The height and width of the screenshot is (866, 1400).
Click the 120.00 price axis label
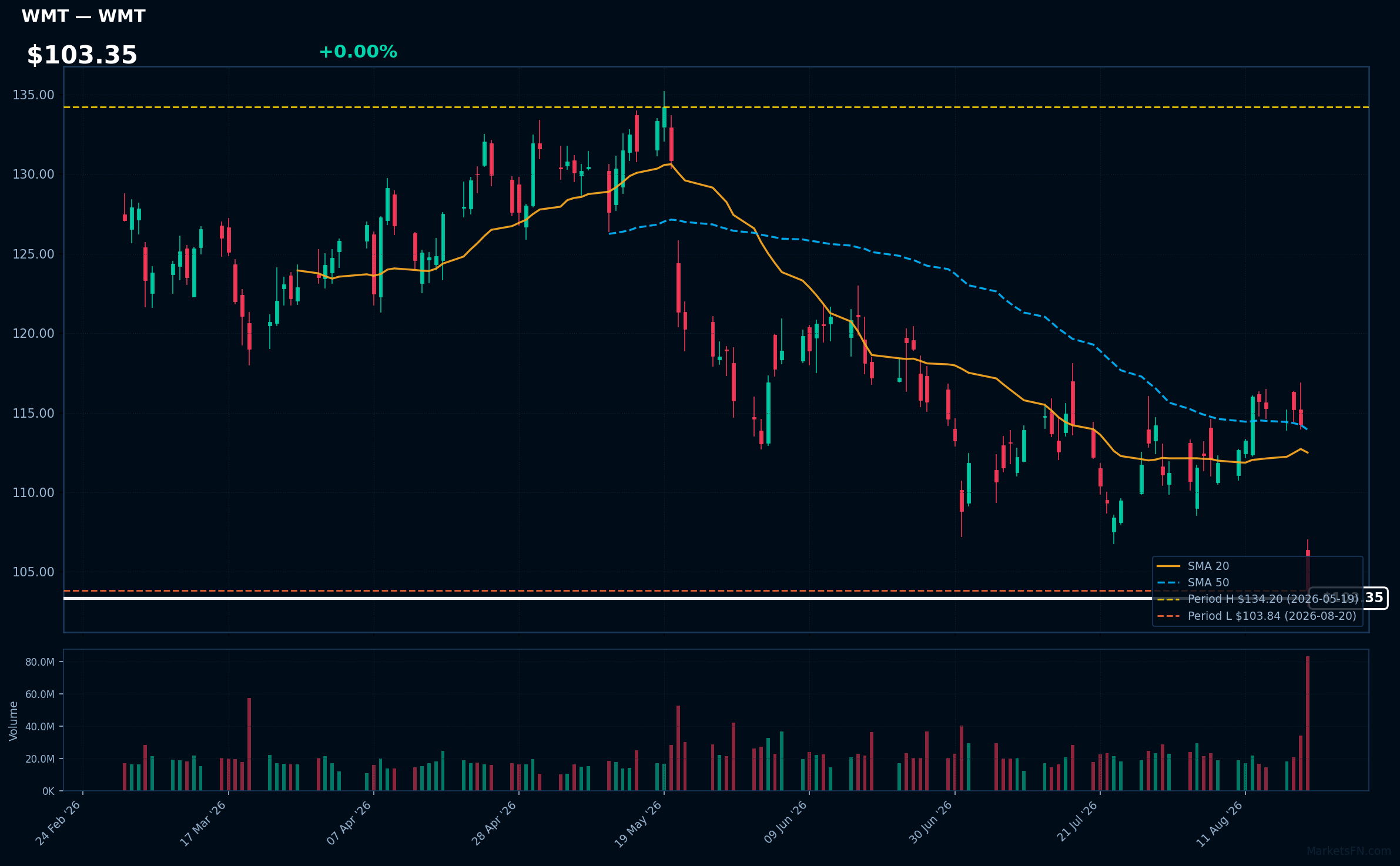[34, 334]
